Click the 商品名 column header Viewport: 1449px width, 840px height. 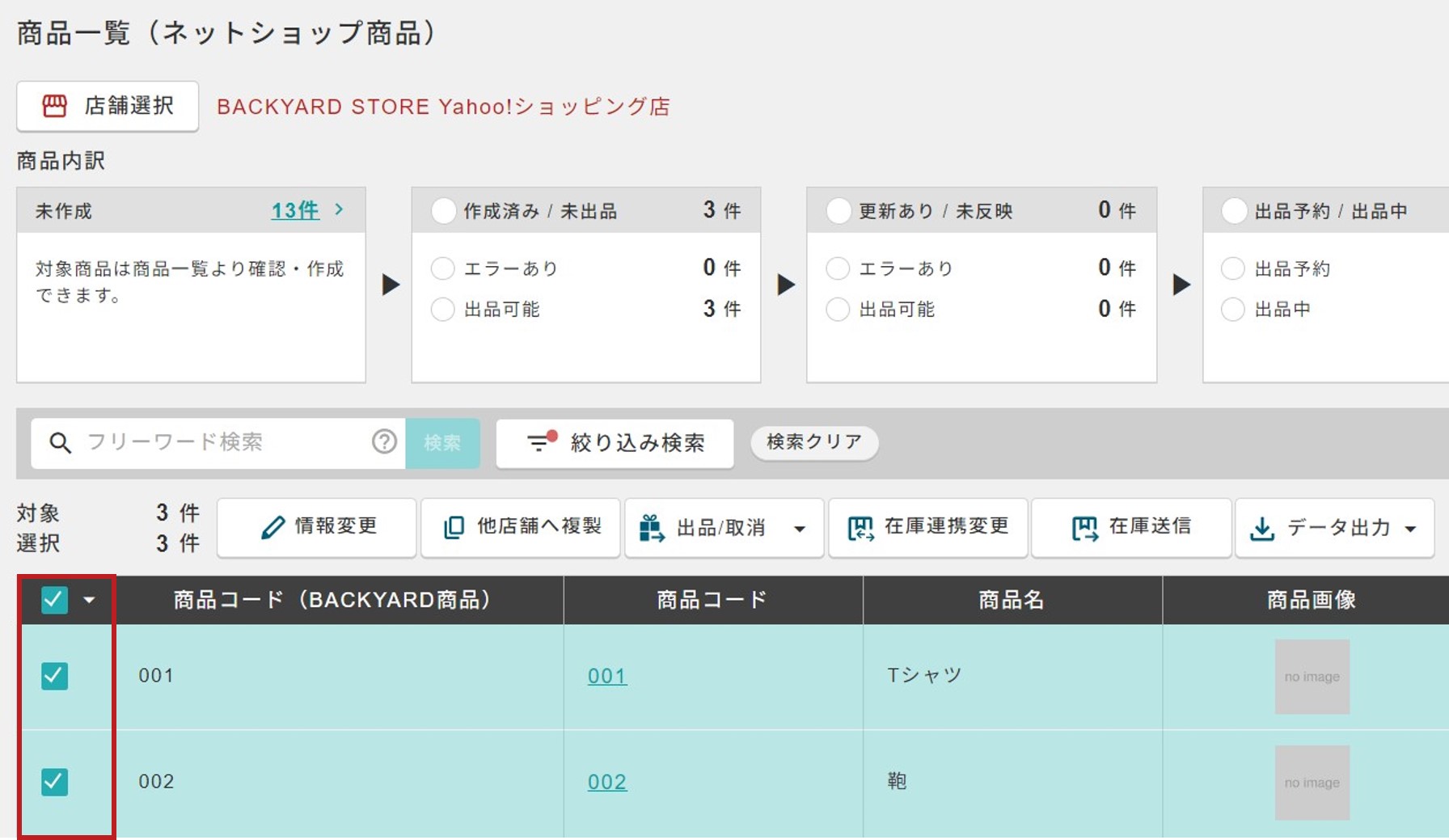pyautogui.click(x=1012, y=600)
